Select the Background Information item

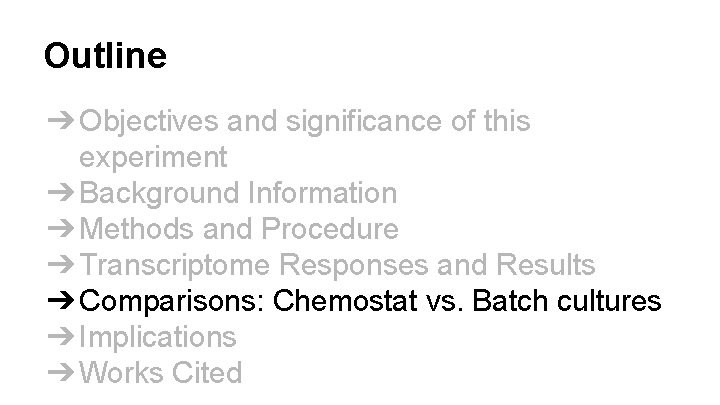click(x=238, y=192)
